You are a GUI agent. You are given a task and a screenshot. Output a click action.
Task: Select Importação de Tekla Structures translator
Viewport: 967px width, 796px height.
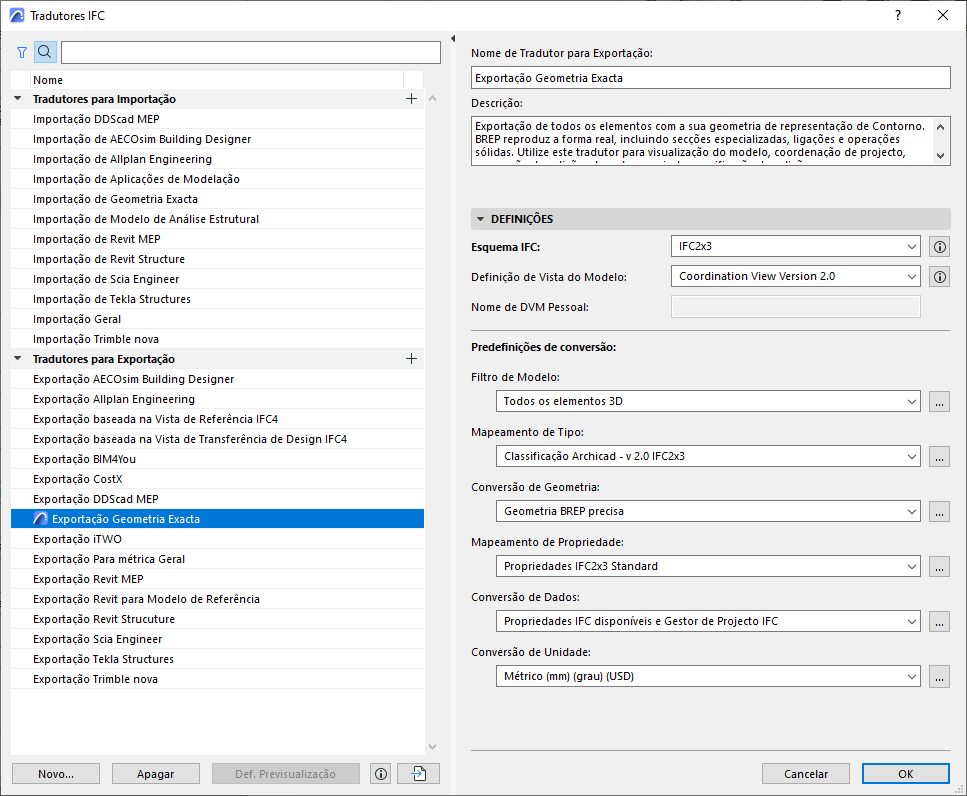point(112,299)
